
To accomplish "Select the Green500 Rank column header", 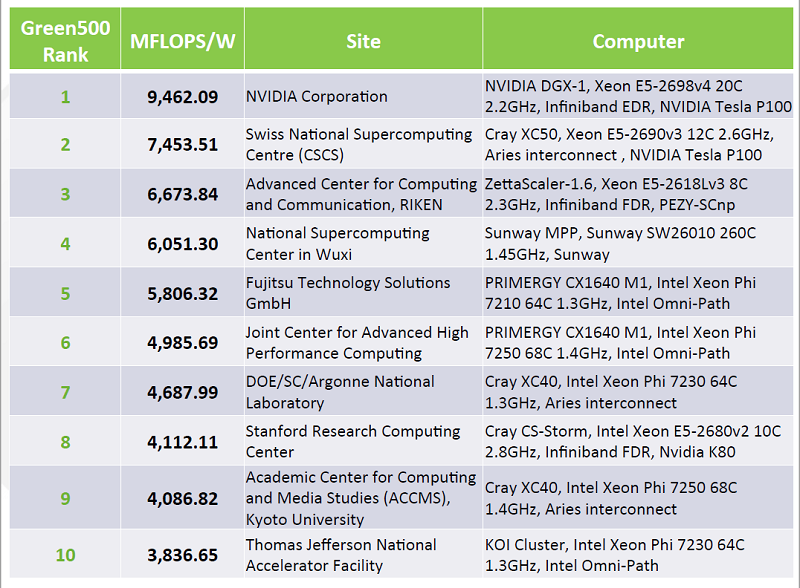I will [65, 38].
